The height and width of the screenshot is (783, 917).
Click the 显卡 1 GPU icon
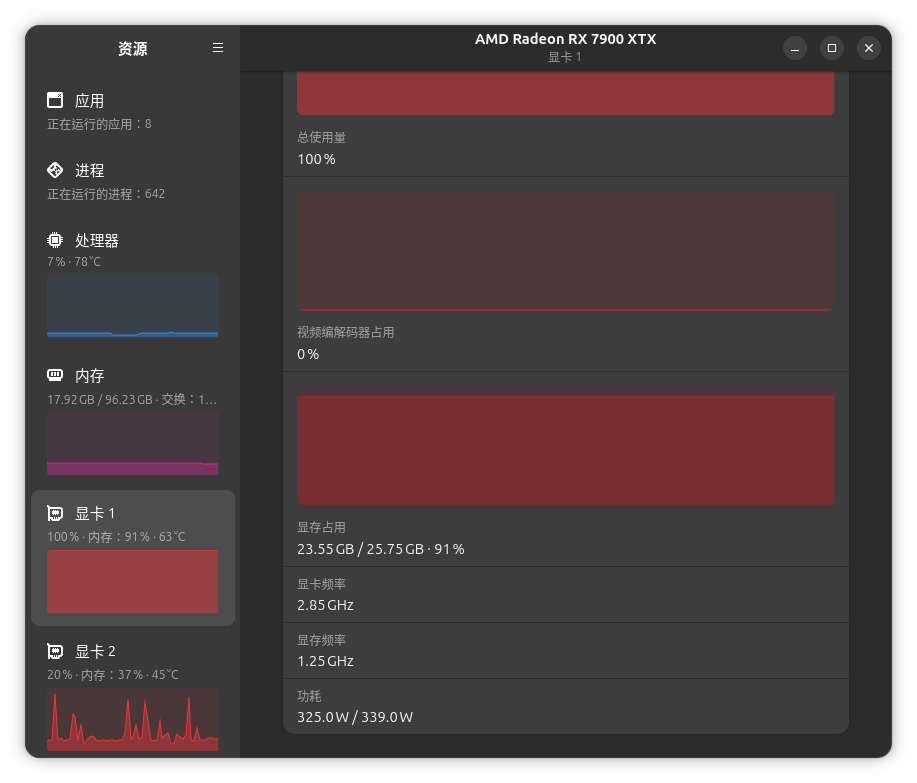[55, 513]
